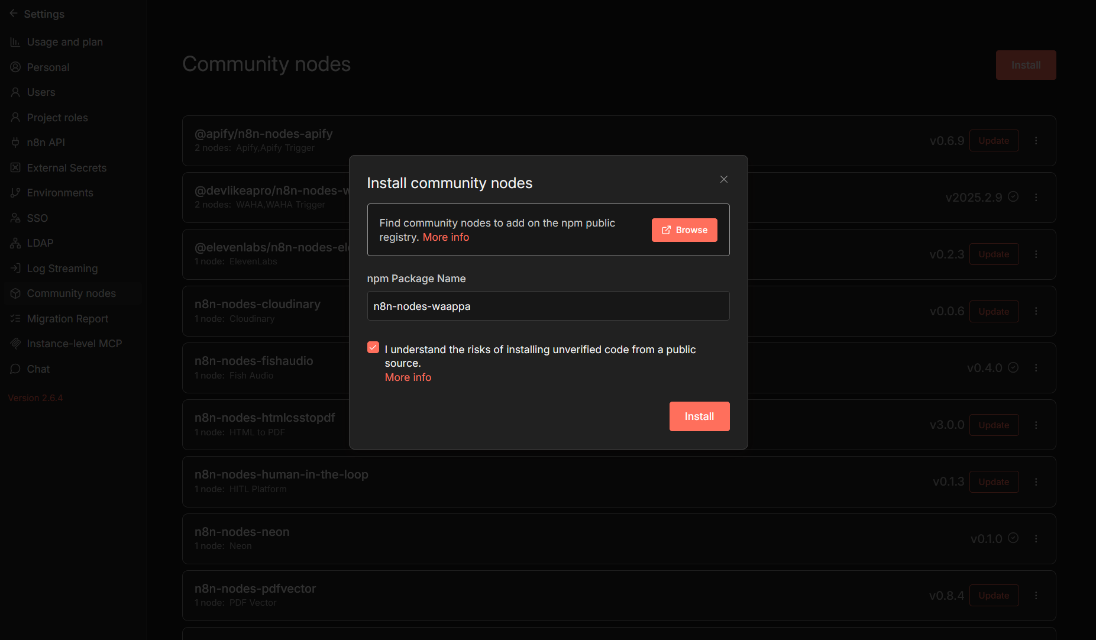This screenshot has width=1096, height=640.
Task: Select Instance-level MCP in sidebar
Action: coord(75,344)
